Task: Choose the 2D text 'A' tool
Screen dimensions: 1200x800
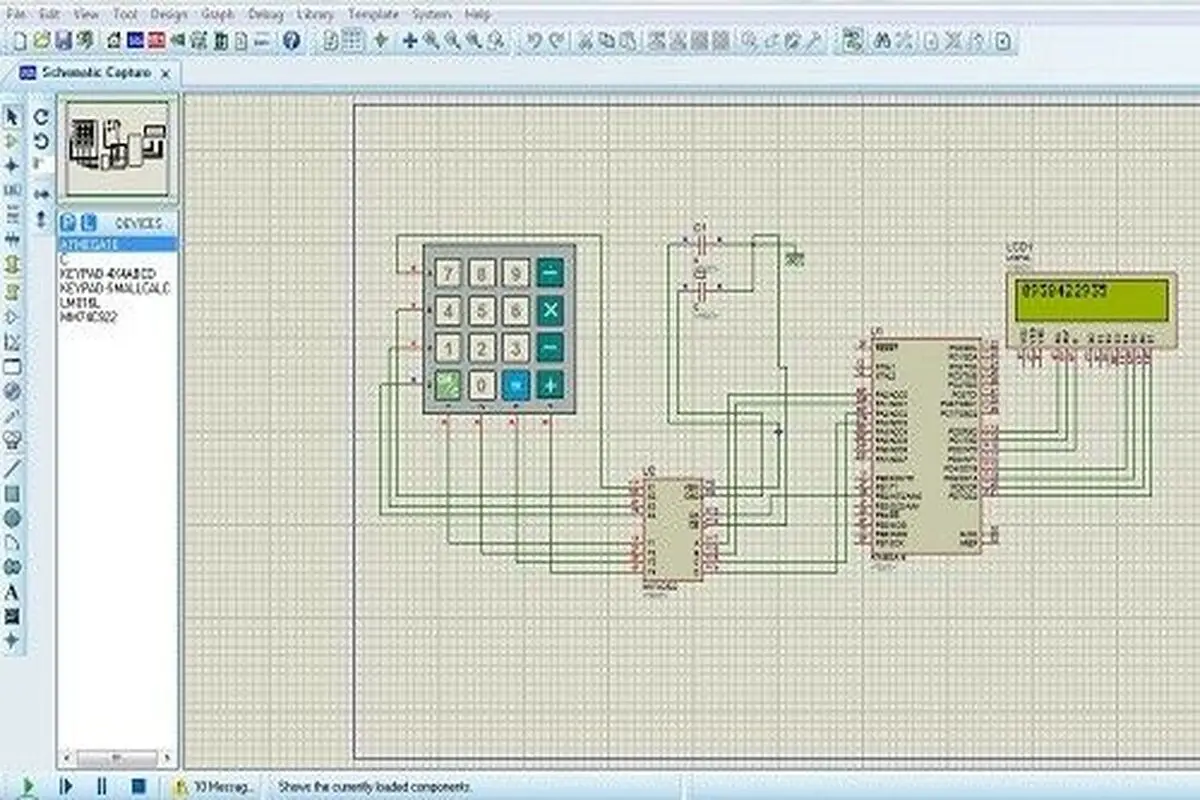Action: (12, 592)
